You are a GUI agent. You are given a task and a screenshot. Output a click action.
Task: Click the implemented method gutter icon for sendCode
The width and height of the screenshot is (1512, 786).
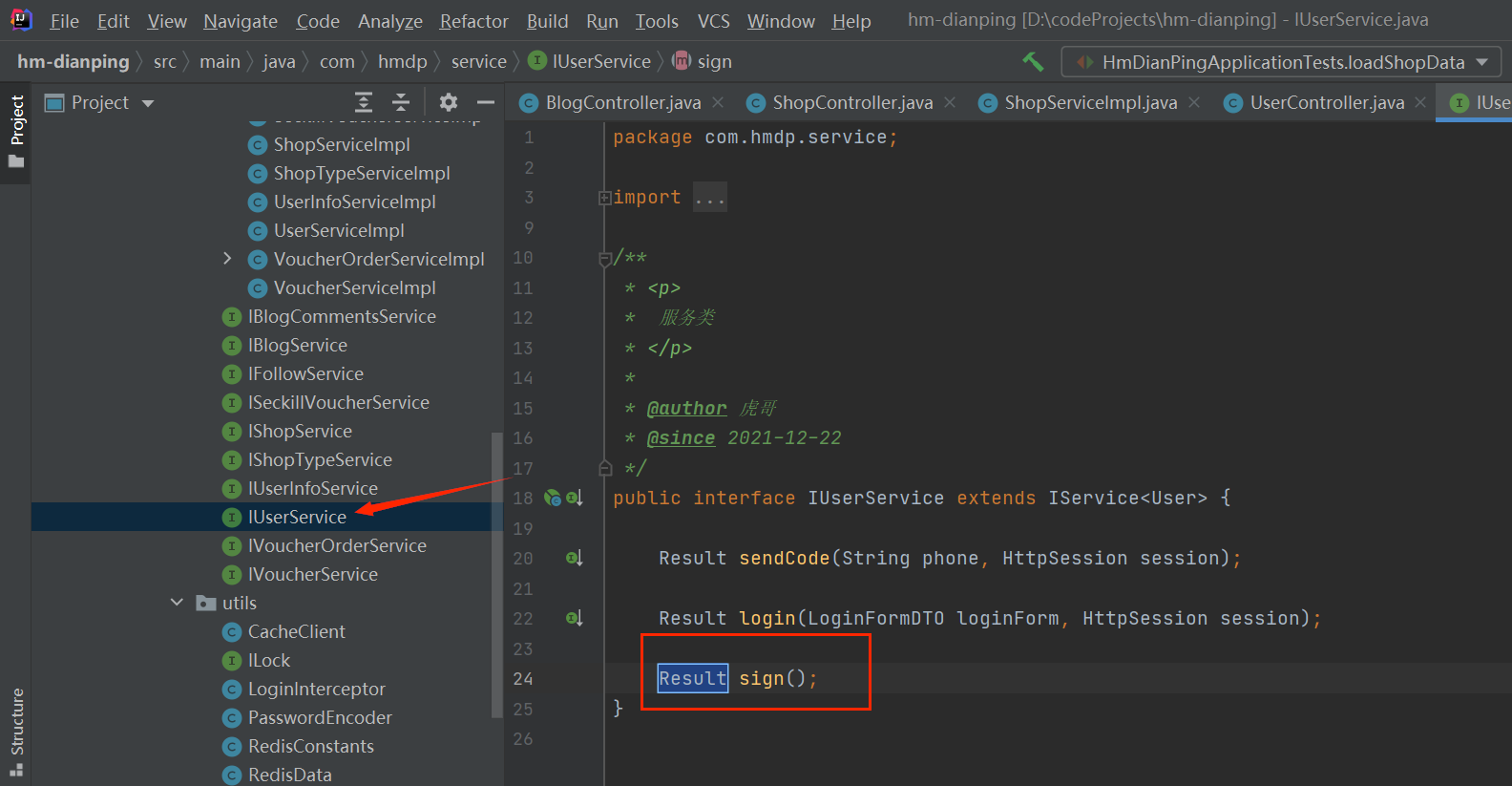click(574, 558)
